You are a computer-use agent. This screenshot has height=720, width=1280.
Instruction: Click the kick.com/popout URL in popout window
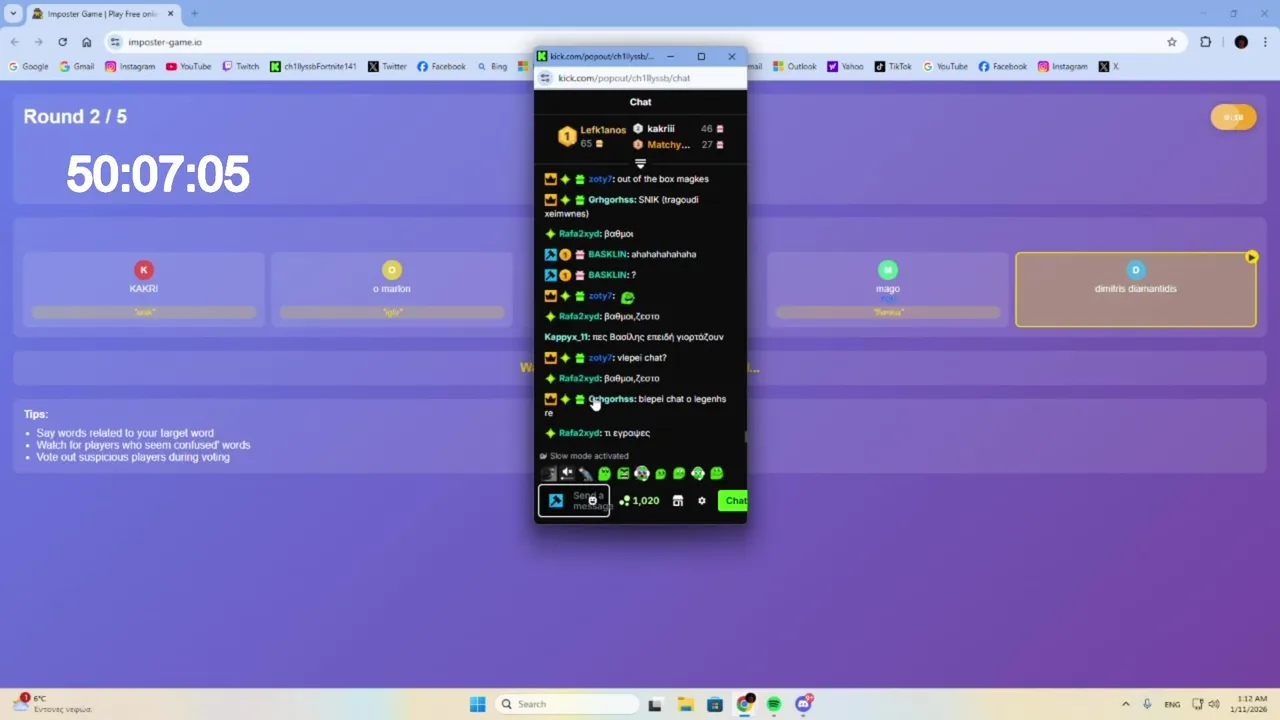pos(624,78)
